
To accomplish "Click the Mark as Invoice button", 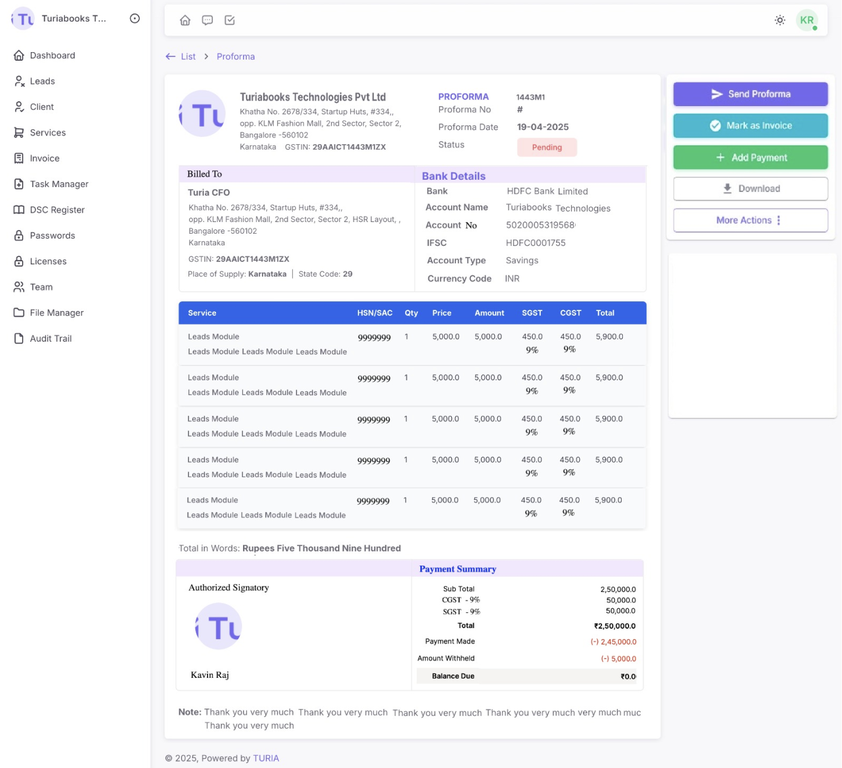I will [x=750, y=126].
